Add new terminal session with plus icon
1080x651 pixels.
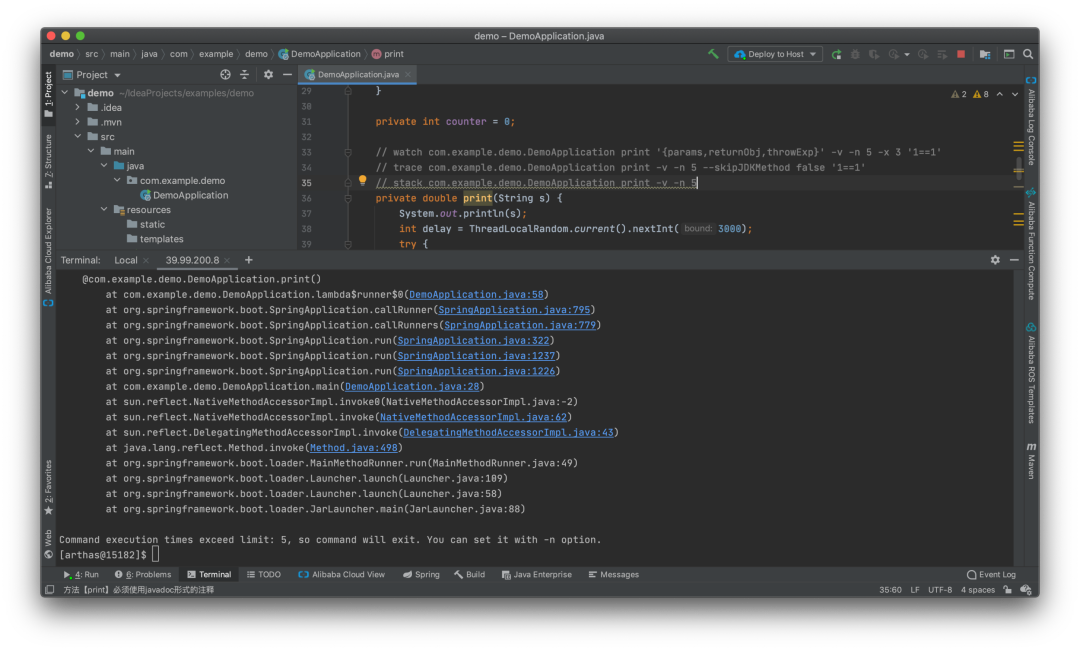coord(249,260)
